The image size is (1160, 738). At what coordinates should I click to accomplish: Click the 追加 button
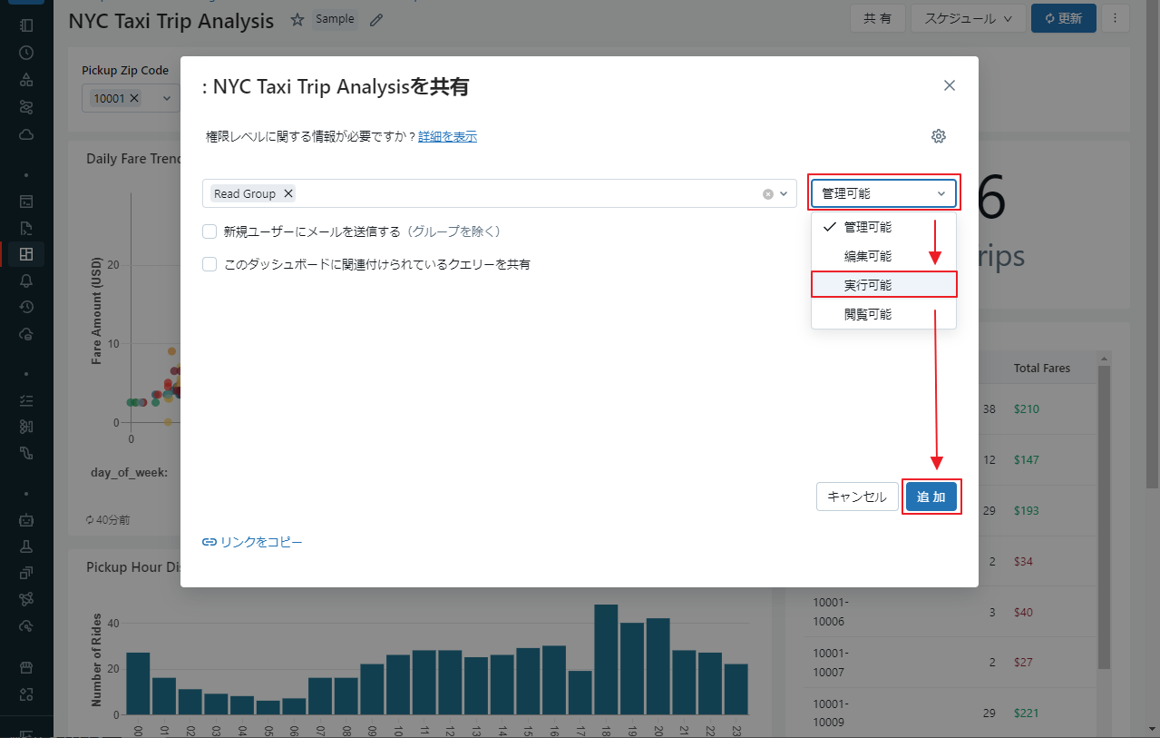coord(931,497)
